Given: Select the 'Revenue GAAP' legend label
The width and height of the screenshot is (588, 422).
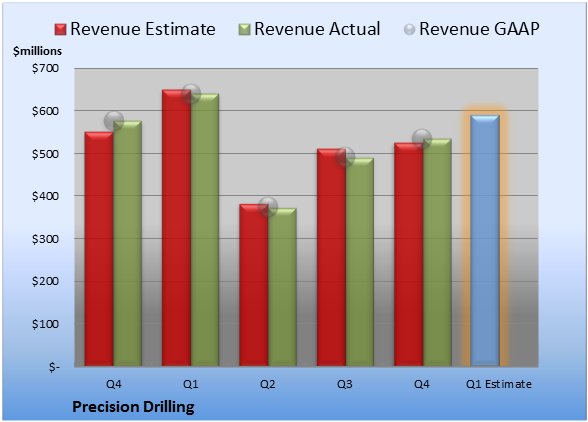Looking at the screenshot, I should click(479, 29).
